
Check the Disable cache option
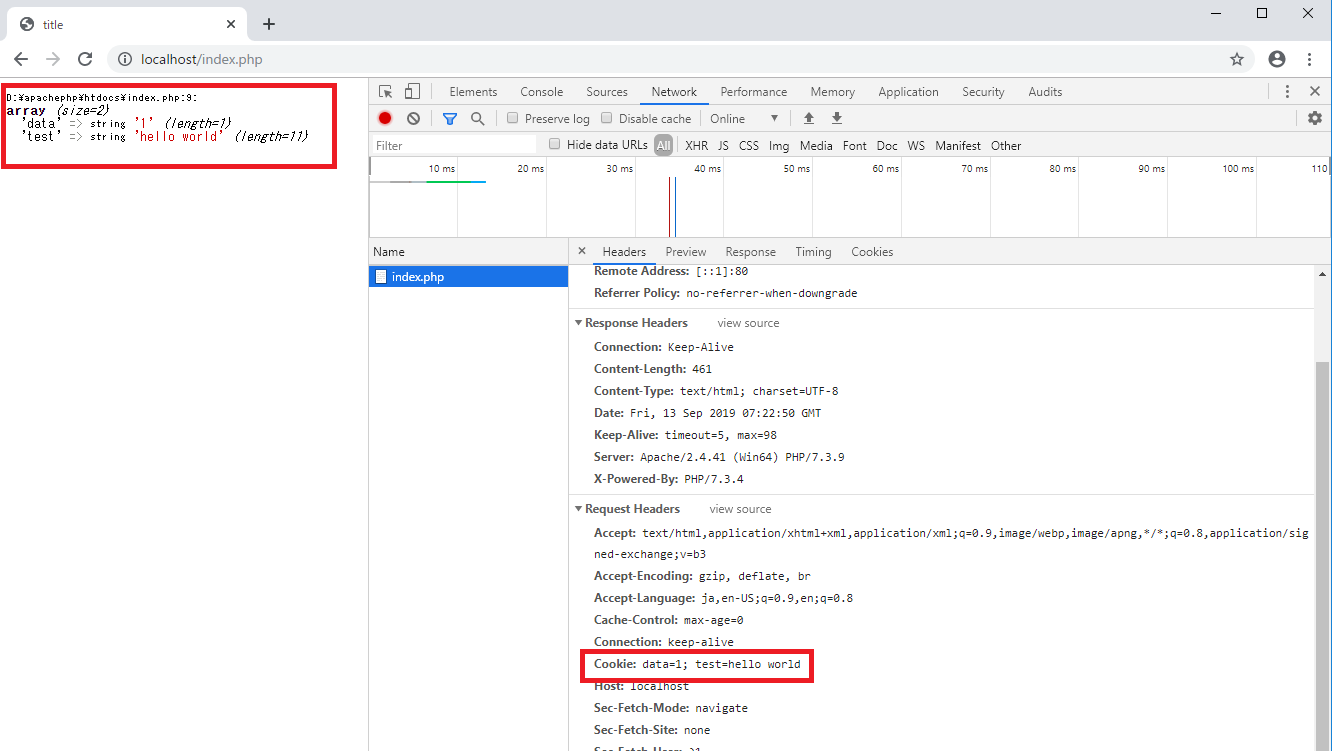(x=607, y=118)
